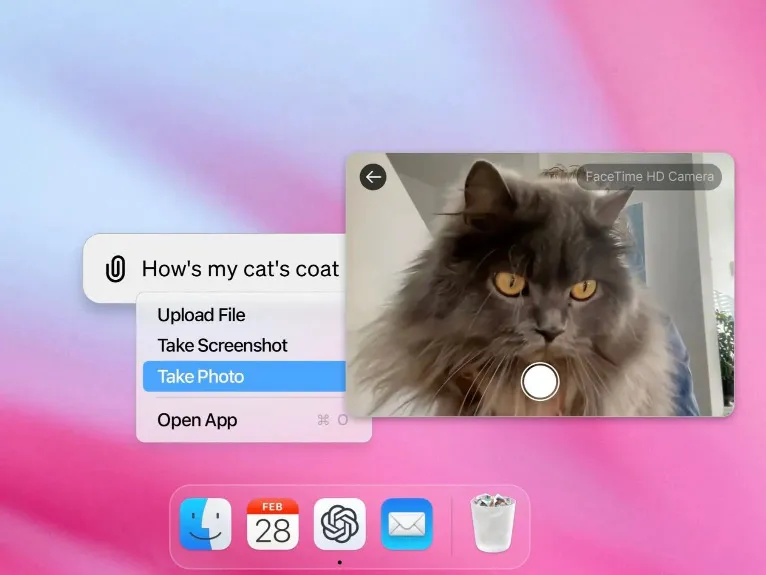This screenshot has height=575, width=766.
Task: Choose Upload File from the attachment menu
Action: [201, 315]
